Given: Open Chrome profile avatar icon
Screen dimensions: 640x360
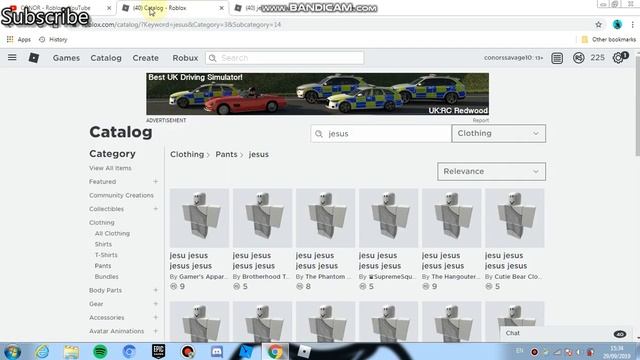Looking at the screenshot, I should click(617, 24).
